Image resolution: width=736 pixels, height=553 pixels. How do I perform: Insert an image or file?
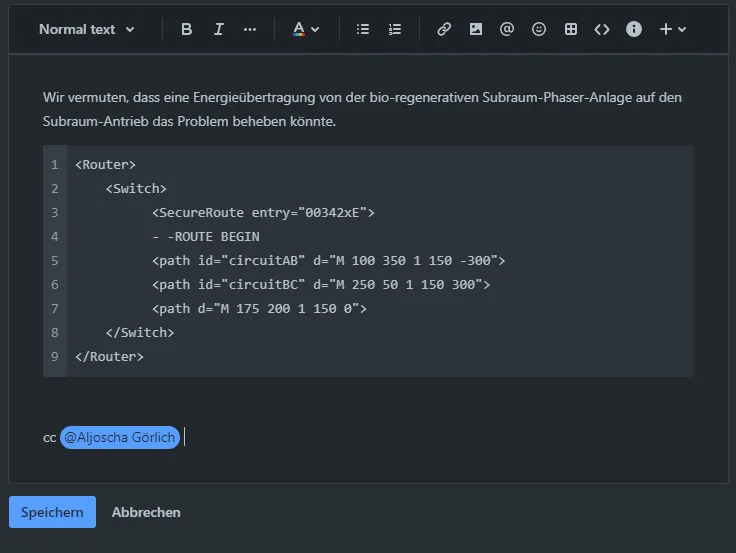475,30
